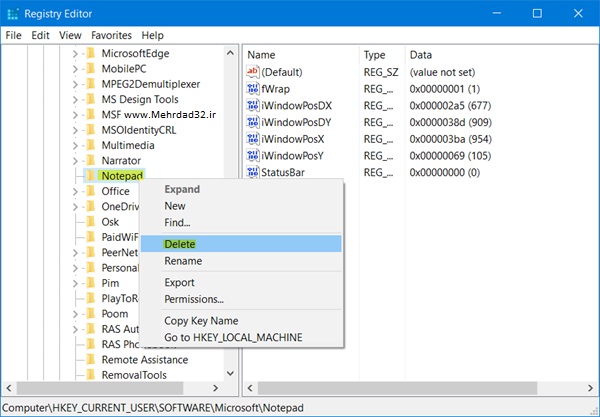Expand the MicrosoftEdge key
This screenshot has height=417, width=600.
click(75, 54)
